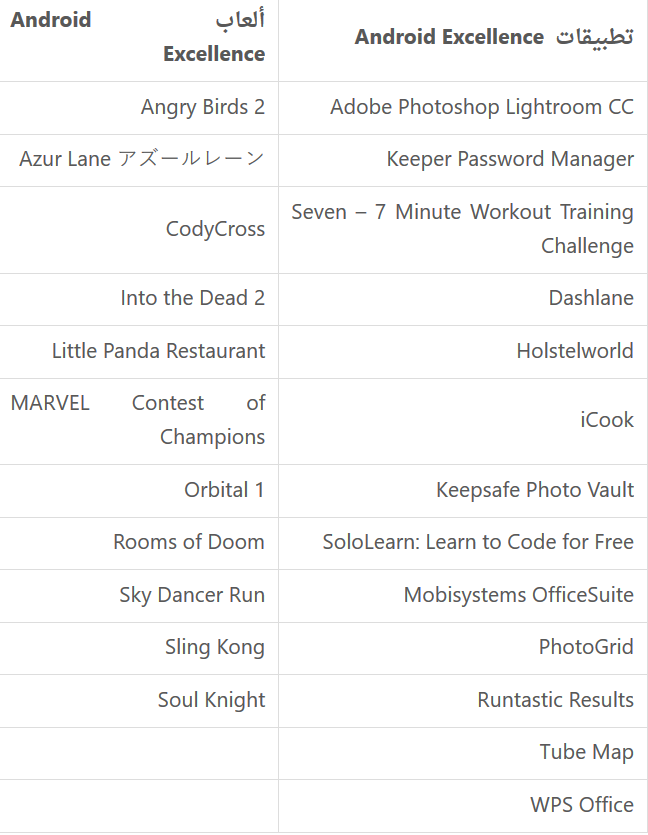The image size is (648, 835).
Task: Click the Holstelworld app entry
Action: (575, 351)
